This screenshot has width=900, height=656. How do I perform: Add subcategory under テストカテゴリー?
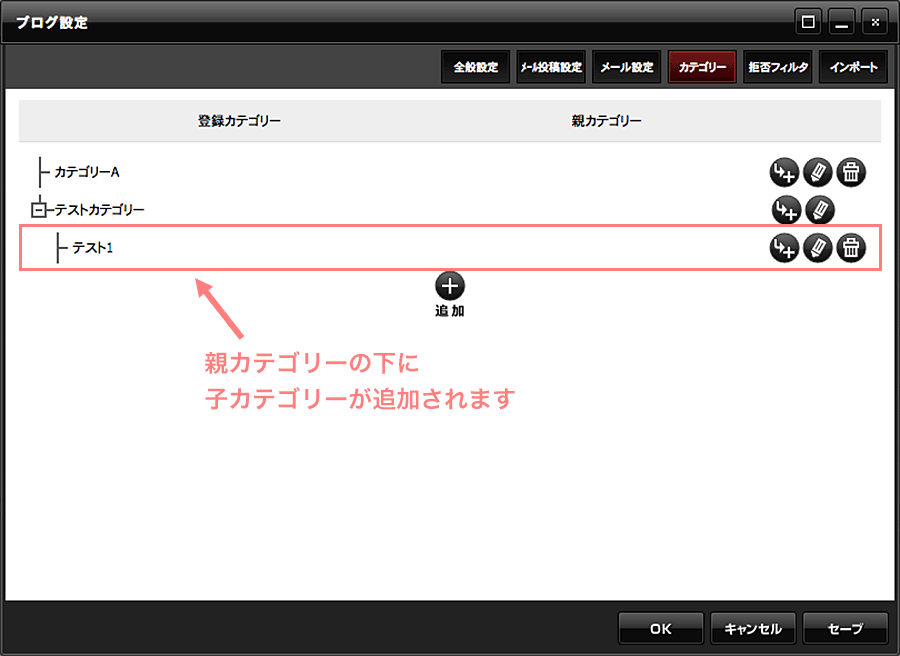pos(786,210)
